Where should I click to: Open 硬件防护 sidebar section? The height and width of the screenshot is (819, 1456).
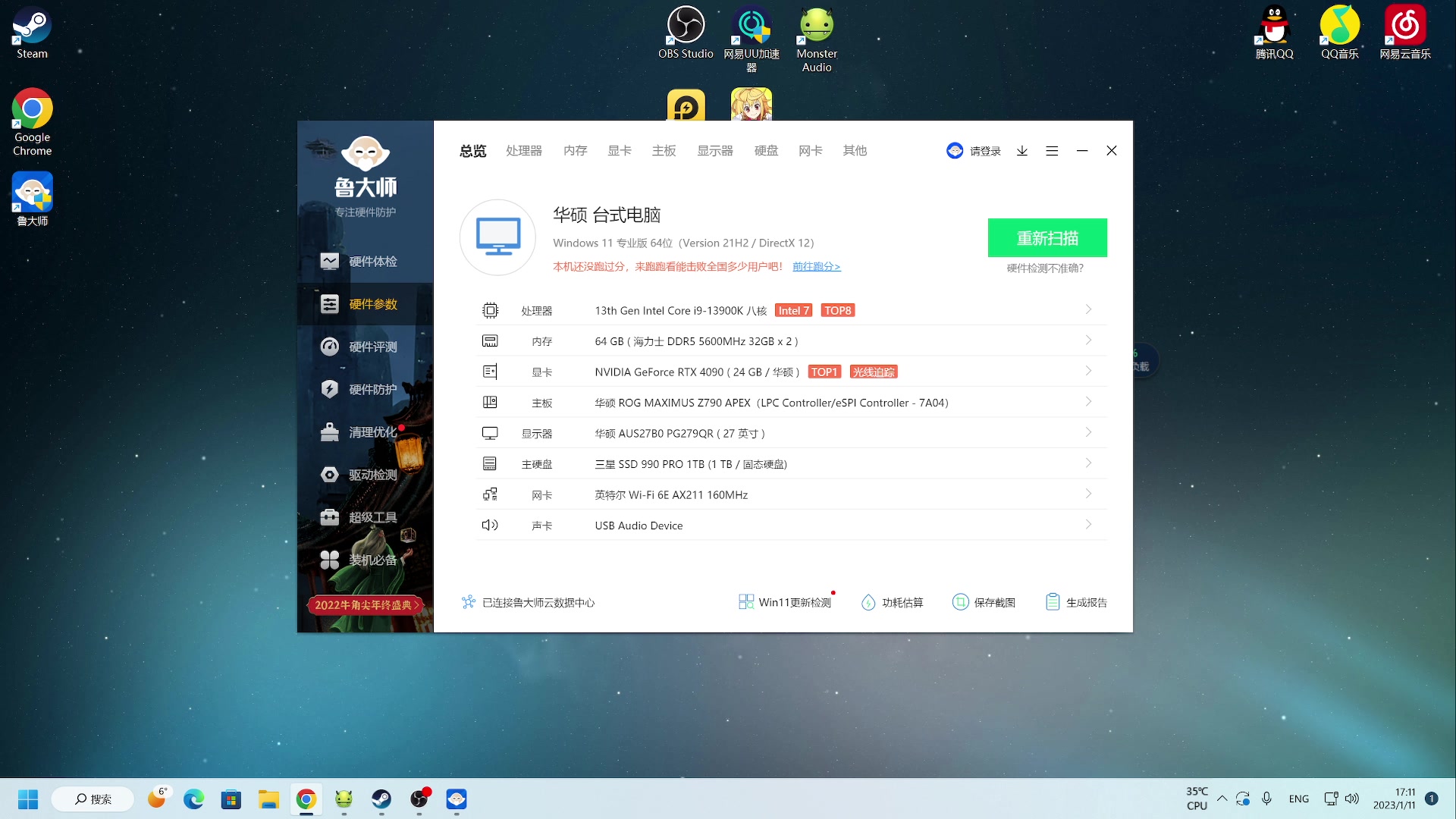click(372, 390)
